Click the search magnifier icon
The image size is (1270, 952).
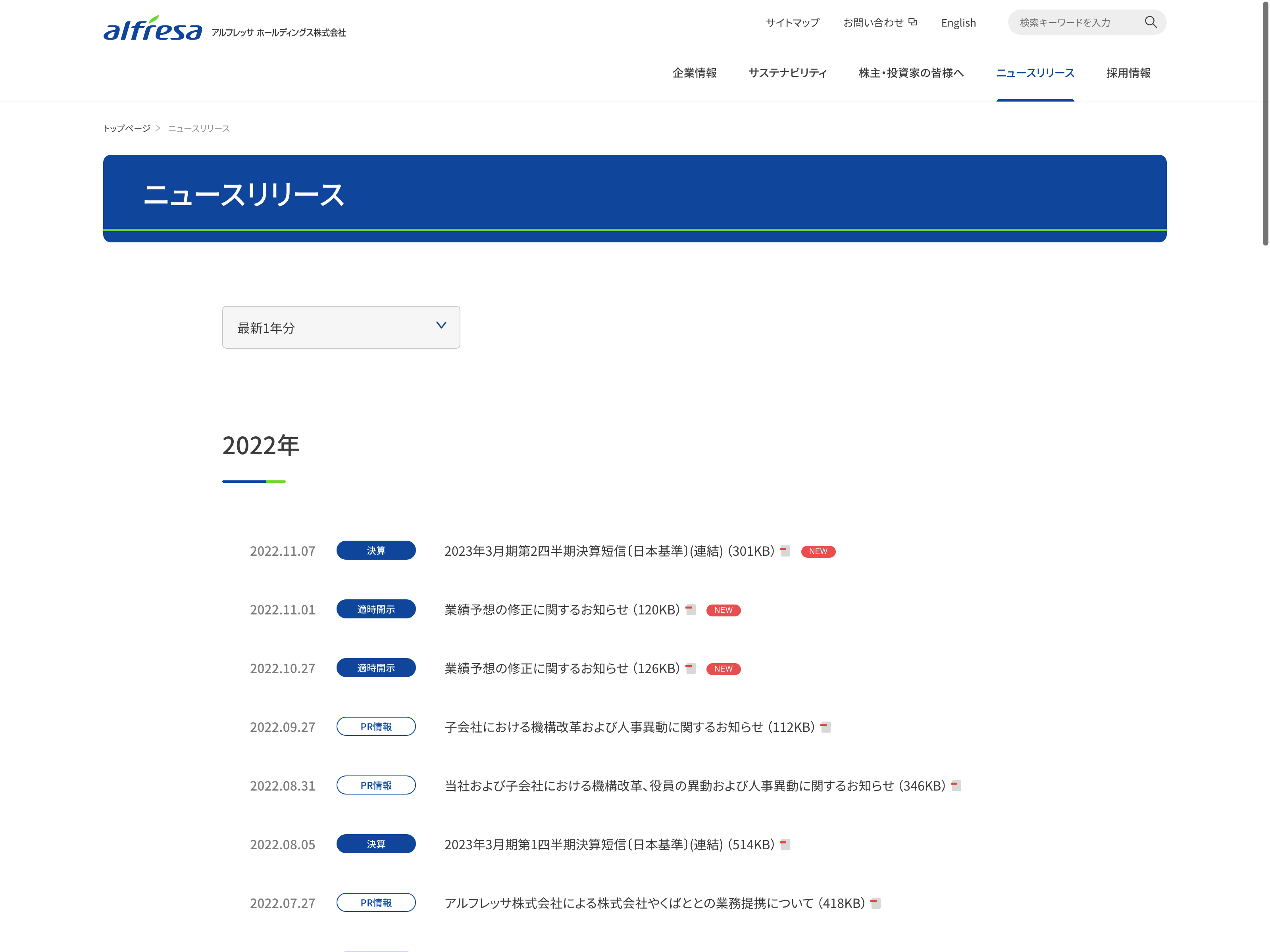coord(1150,22)
